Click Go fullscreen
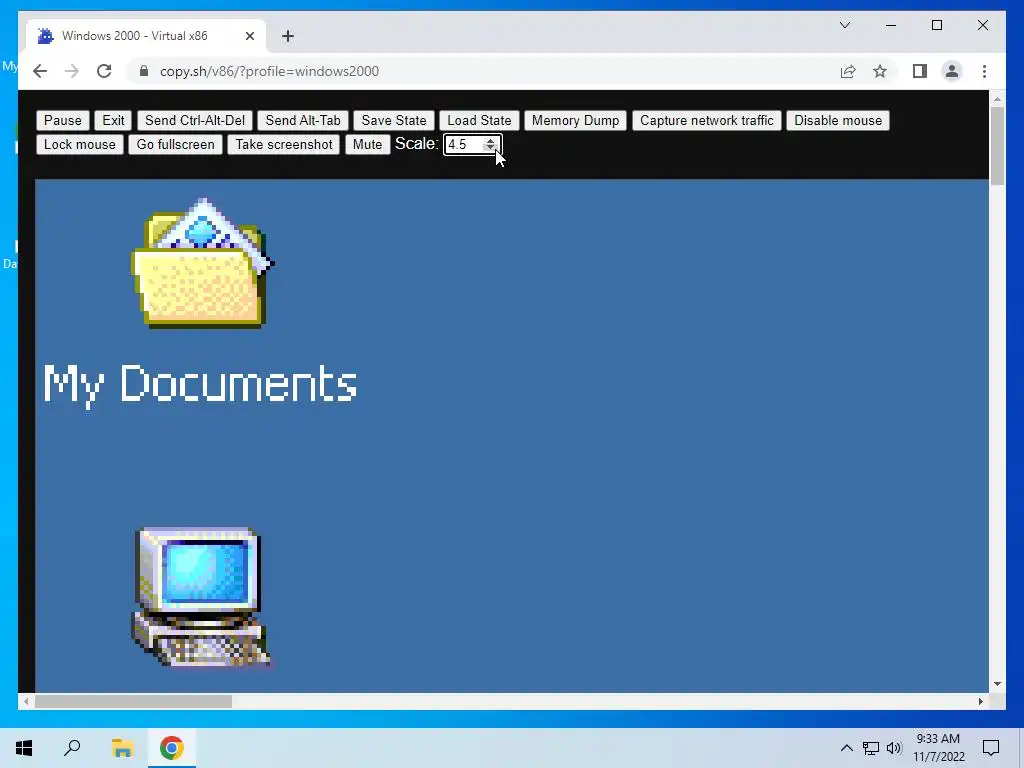This screenshot has height=768, width=1024. [x=175, y=144]
